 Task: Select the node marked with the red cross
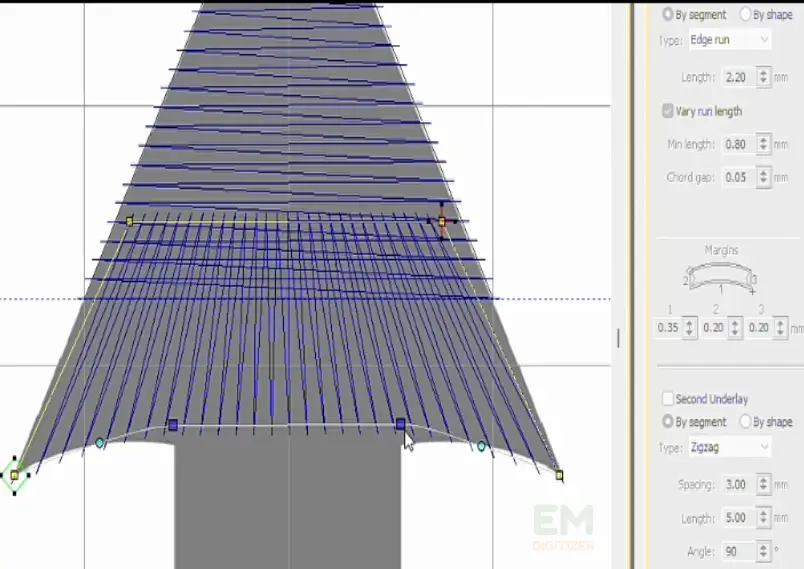pyautogui.click(x=442, y=221)
